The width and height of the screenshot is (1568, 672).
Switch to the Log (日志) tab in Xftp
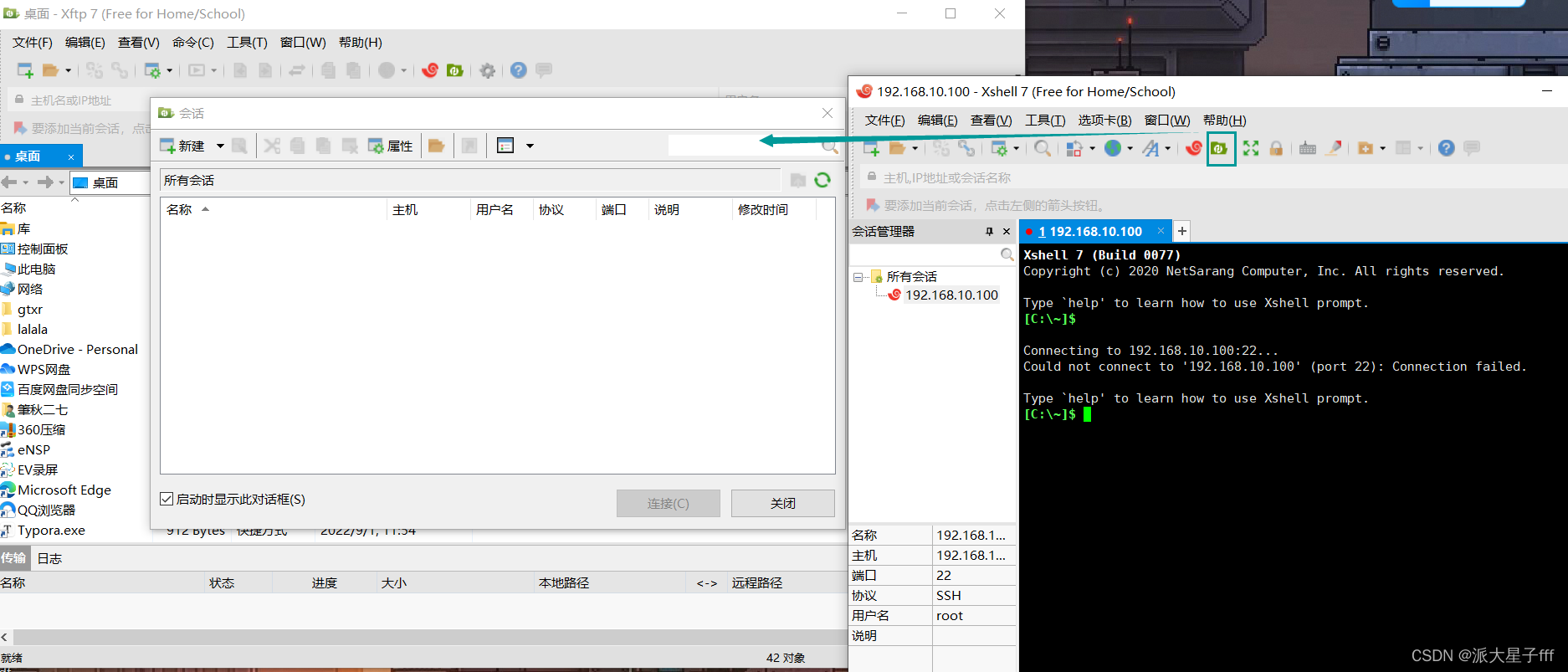click(x=49, y=558)
